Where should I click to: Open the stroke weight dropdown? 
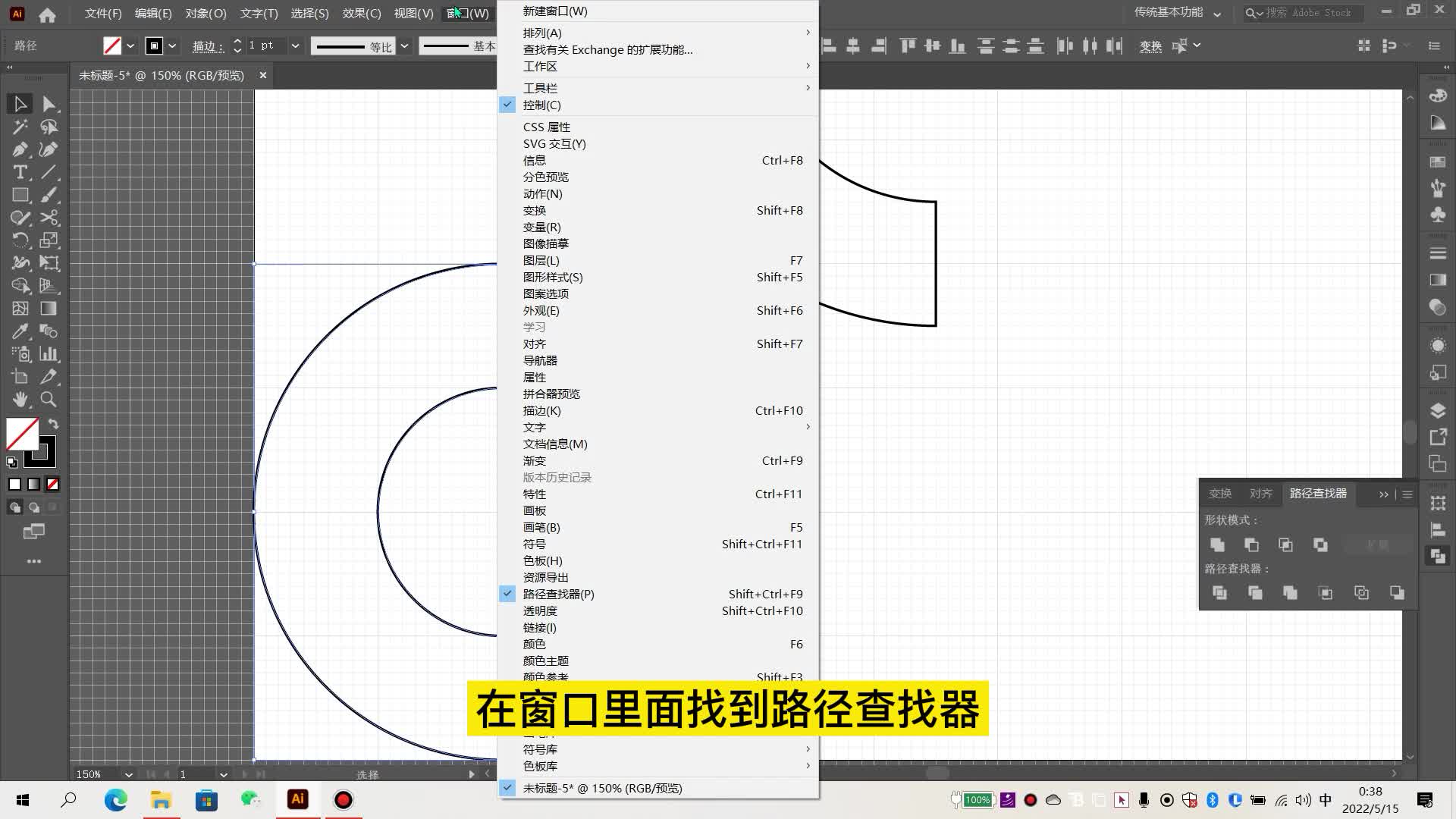[295, 45]
